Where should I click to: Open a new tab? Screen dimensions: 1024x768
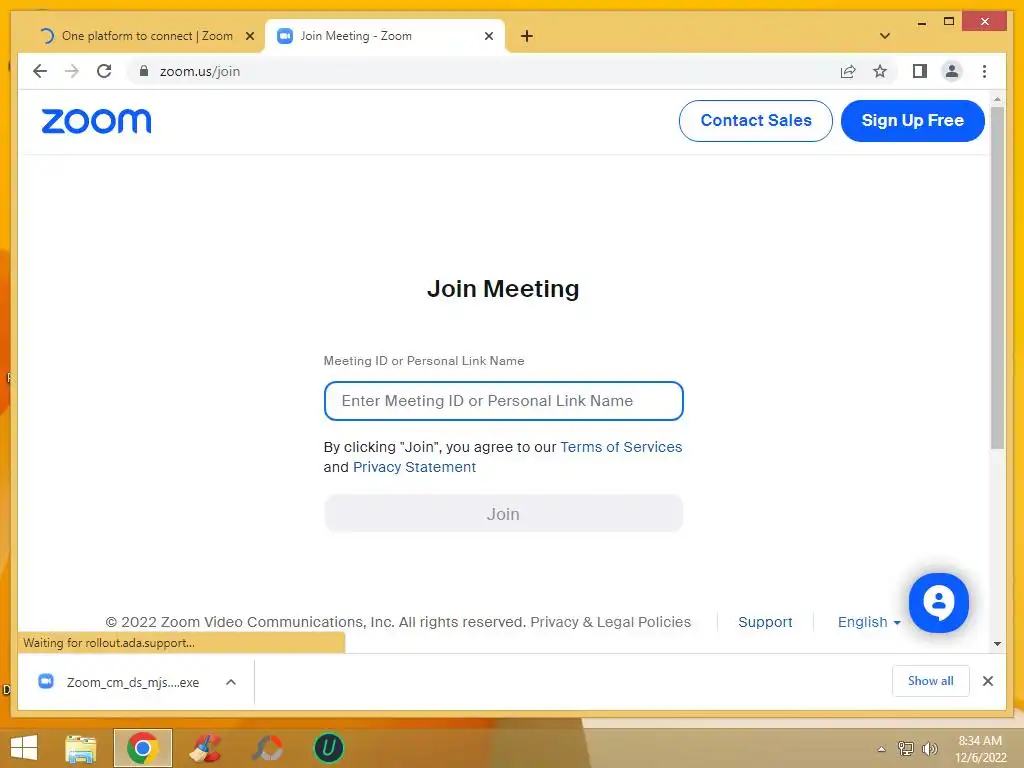(x=527, y=36)
